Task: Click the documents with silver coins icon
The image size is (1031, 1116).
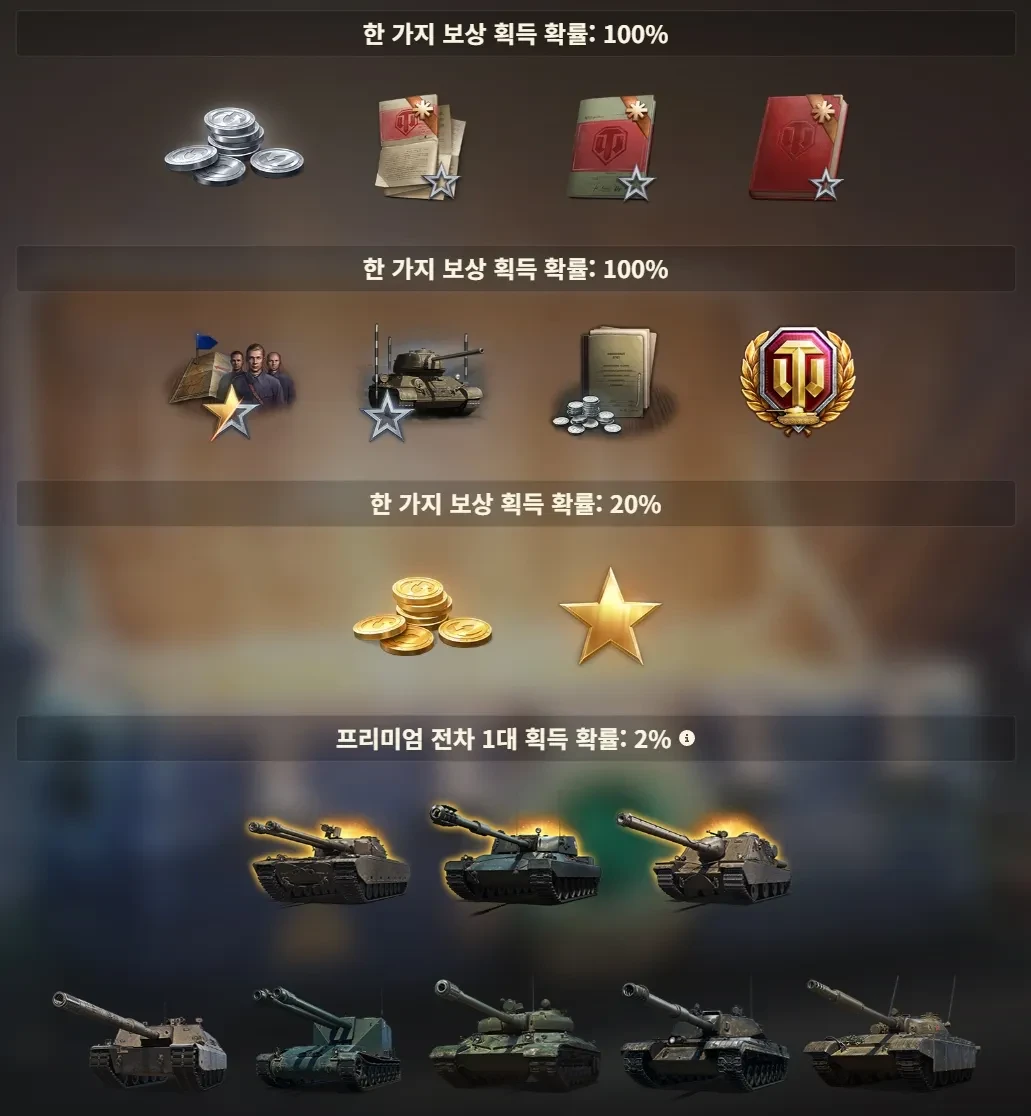Action: coord(613,381)
